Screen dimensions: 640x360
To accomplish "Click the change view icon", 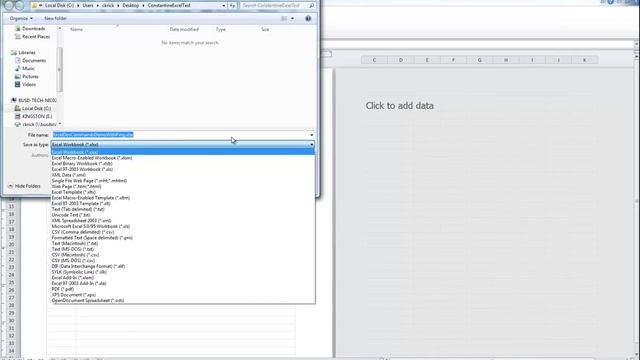I will click(x=284, y=18).
